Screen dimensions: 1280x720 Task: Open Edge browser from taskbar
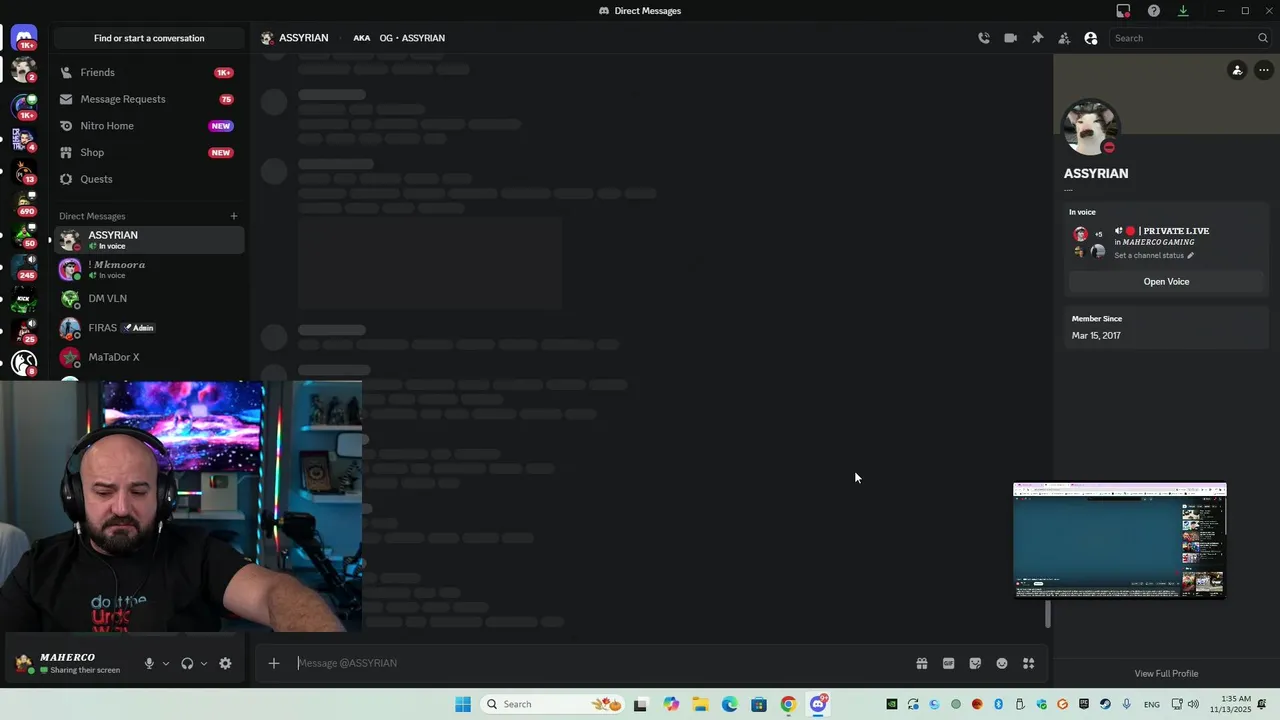[x=730, y=704]
